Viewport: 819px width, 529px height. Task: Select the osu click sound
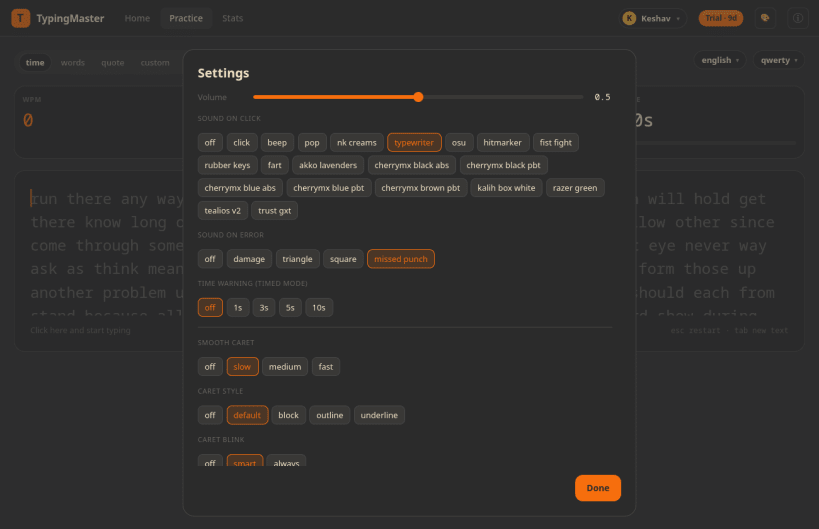(x=459, y=143)
